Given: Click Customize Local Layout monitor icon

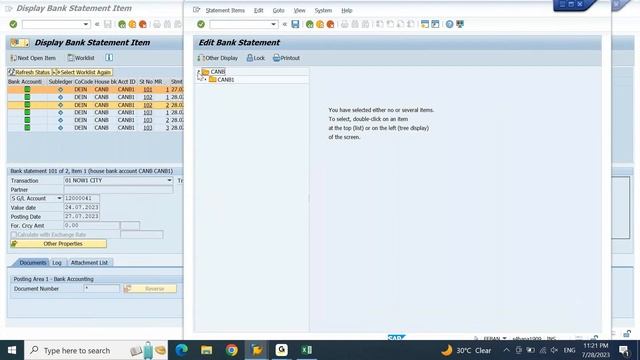Looking at the screenshot, I should (460, 24).
